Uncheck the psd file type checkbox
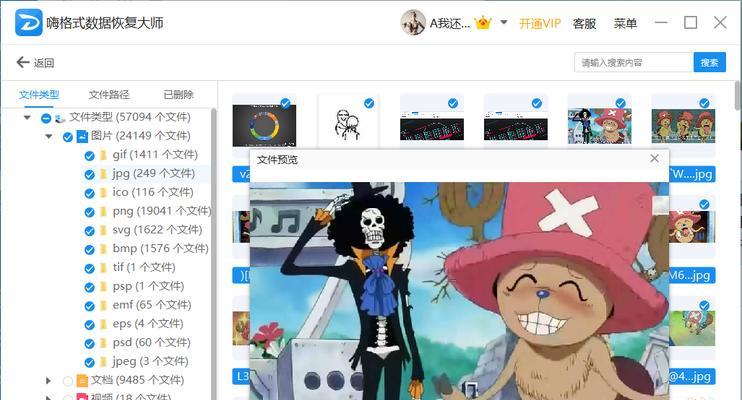742x400 pixels. tap(89, 344)
